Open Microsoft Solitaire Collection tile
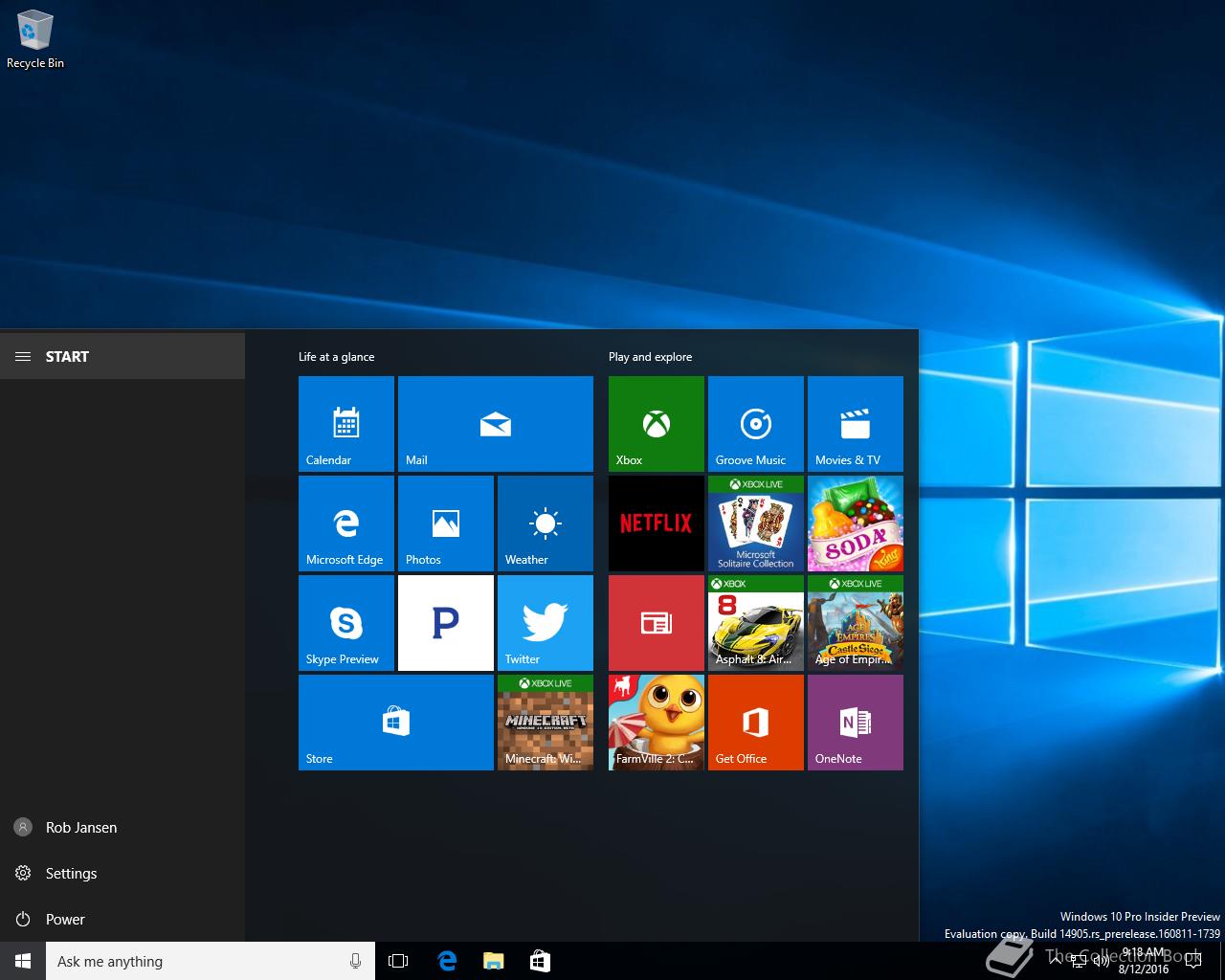The image size is (1225, 980). pos(756,523)
